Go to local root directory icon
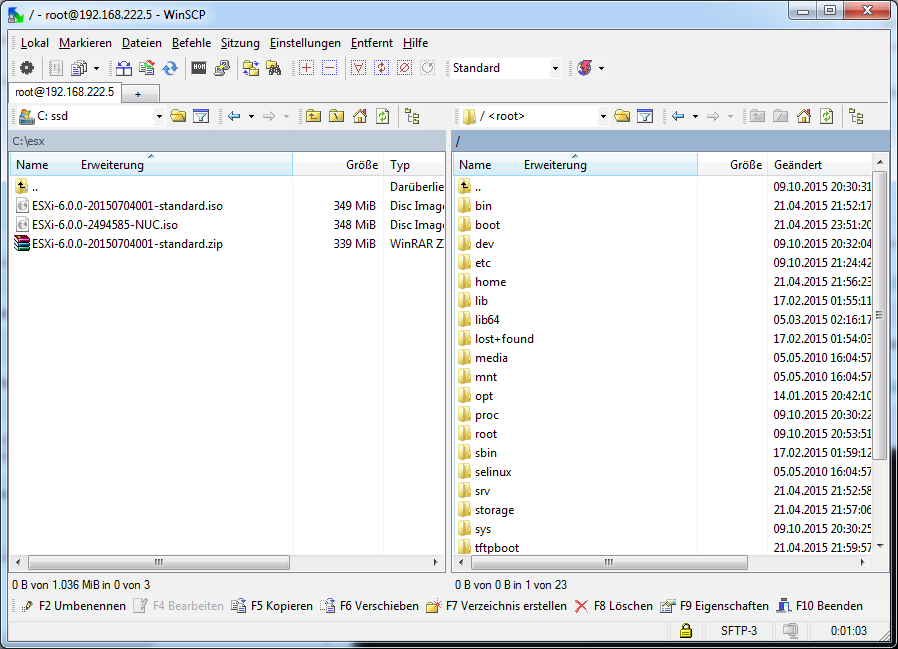Screen dimensions: 898x649 point(337,116)
